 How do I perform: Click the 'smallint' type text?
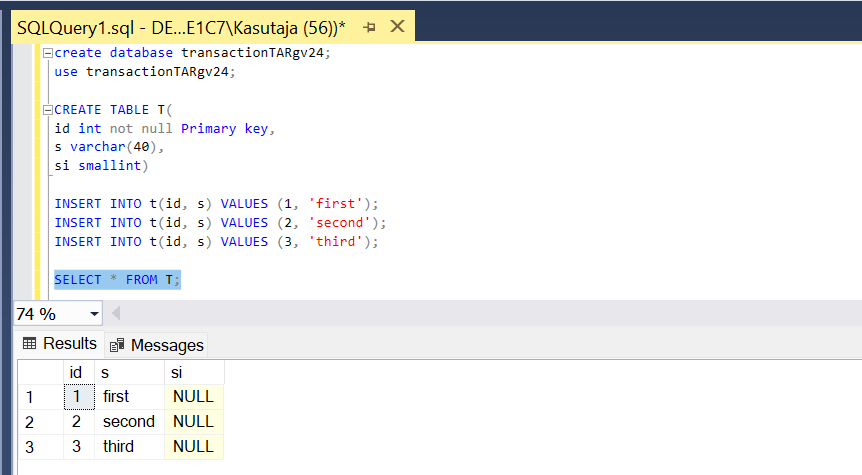click(x=110, y=166)
